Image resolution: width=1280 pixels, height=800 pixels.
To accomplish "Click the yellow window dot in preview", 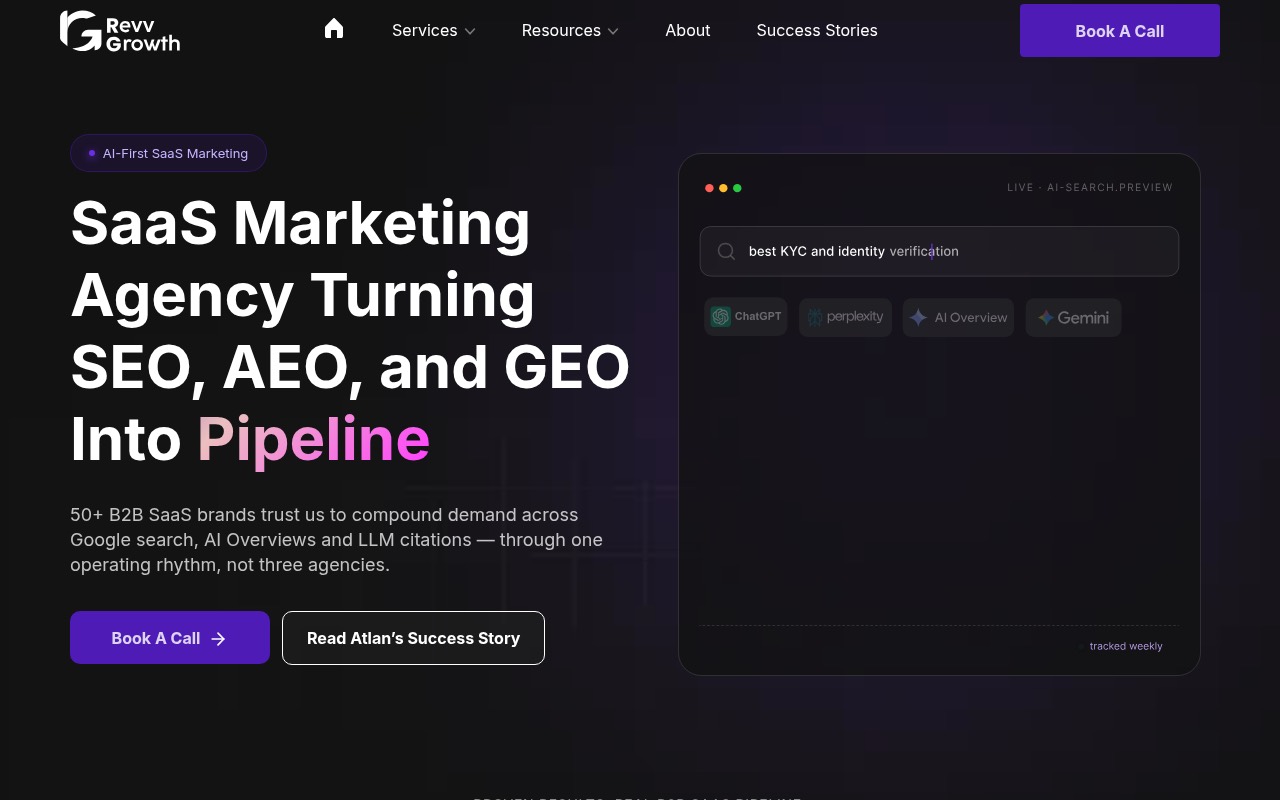I will [723, 188].
